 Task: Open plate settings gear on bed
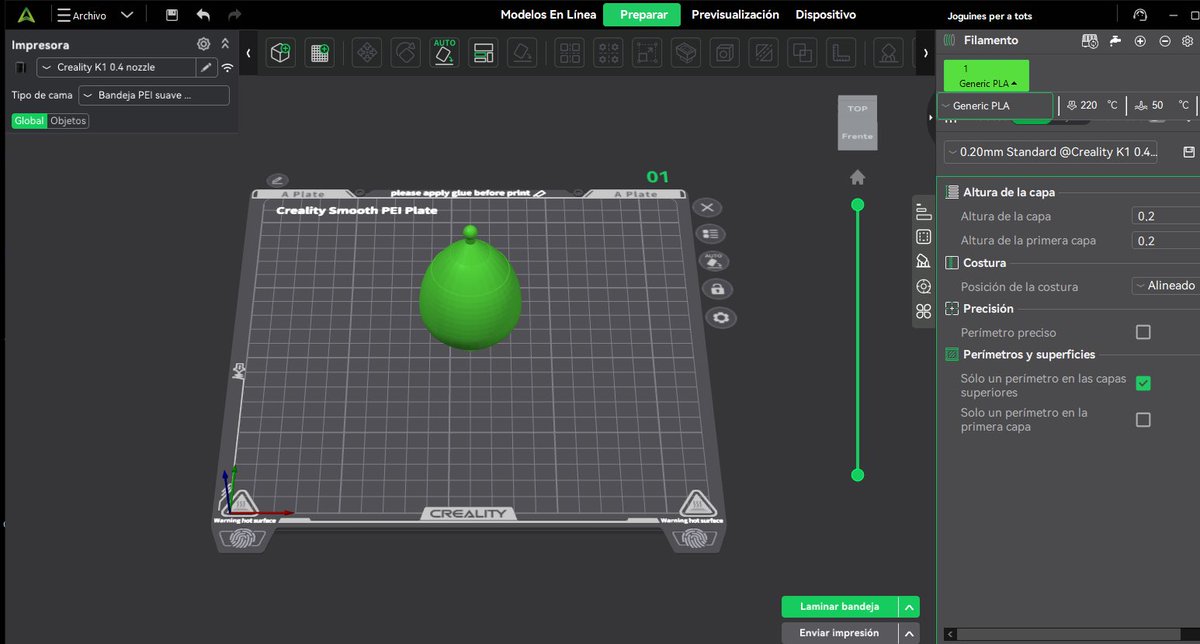(x=721, y=318)
